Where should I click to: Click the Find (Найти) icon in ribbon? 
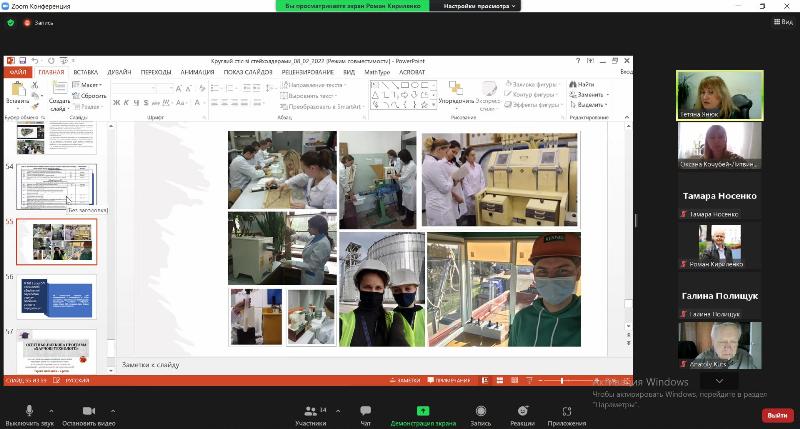click(x=583, y=84)
